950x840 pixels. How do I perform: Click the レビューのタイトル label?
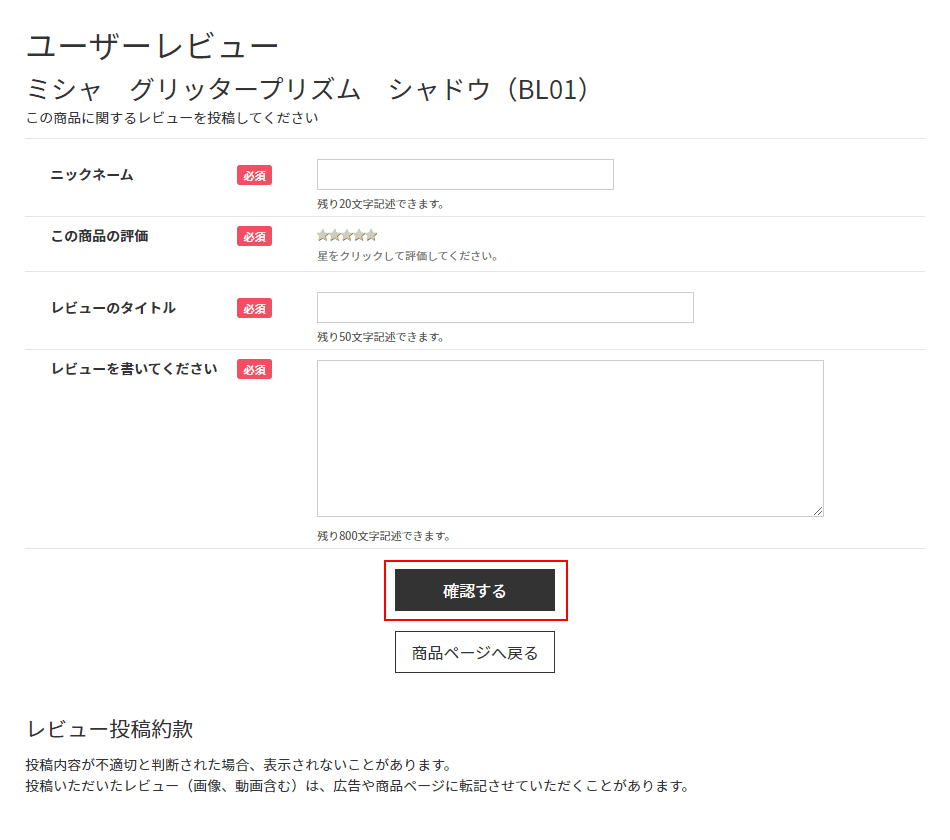[x=113, y=308]
